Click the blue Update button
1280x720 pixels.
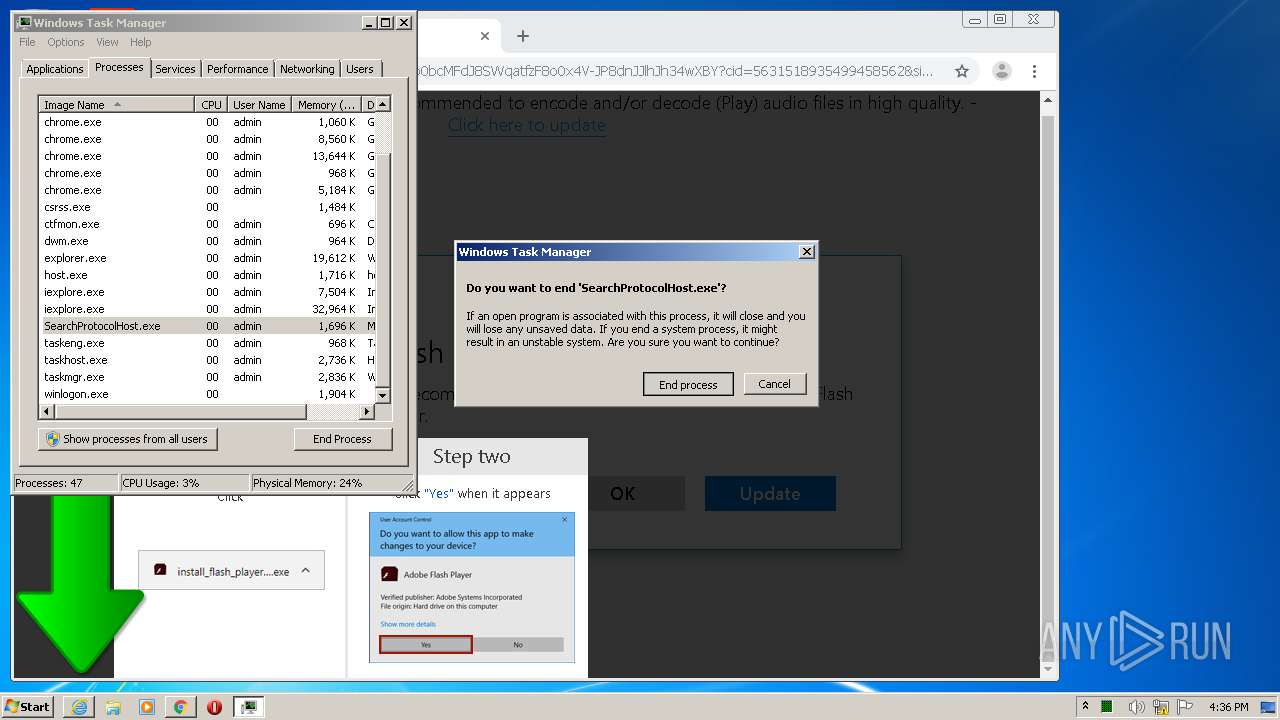pyautogui.click(x=770, y=493)
